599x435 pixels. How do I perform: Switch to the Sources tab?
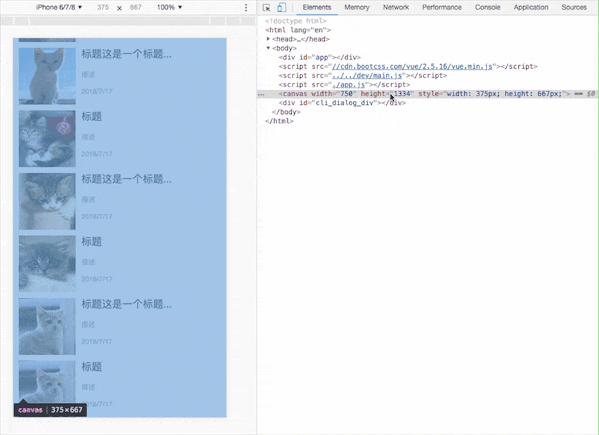(574, 7)
